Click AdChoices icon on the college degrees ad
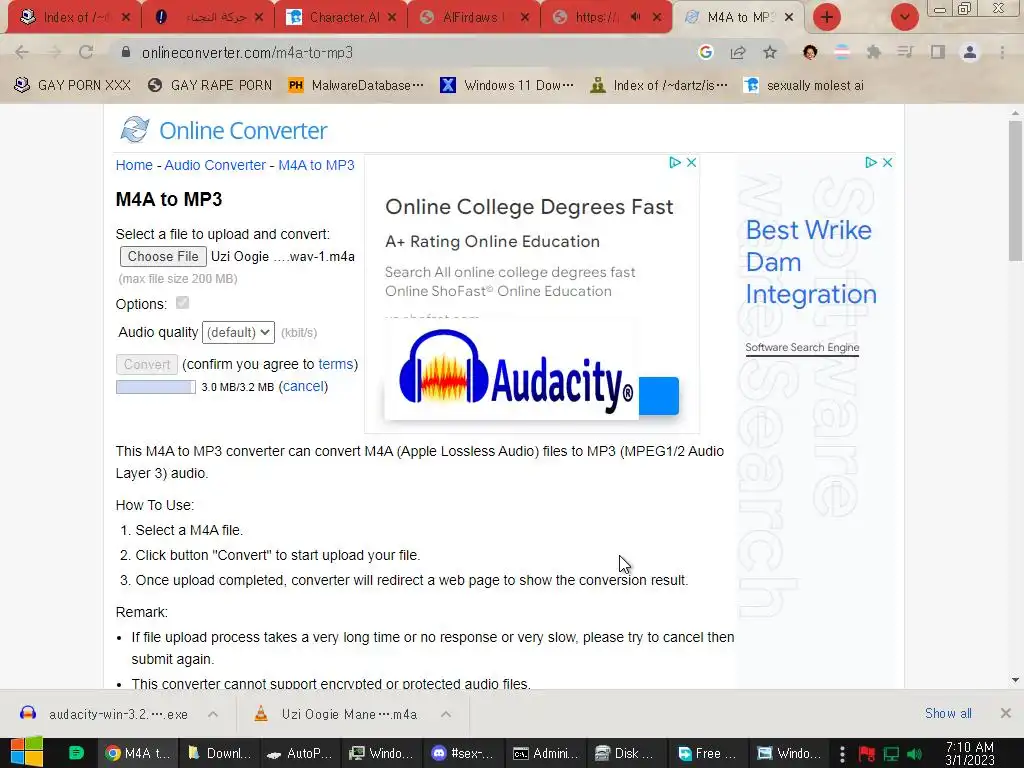 pyautogui.click(x=675, y=162)
